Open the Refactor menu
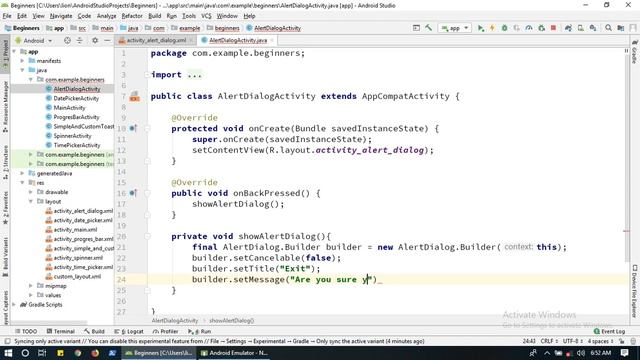640x360 pixels. point(132,16)
